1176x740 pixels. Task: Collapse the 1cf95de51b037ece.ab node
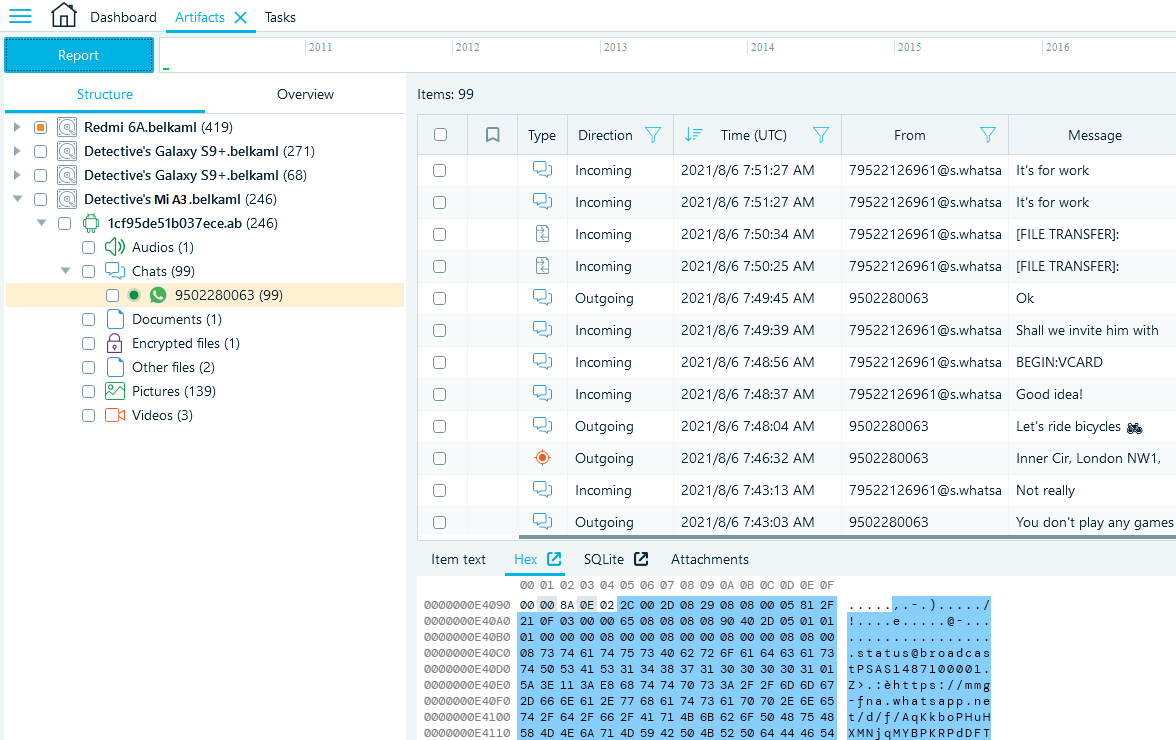coord(42,223)
